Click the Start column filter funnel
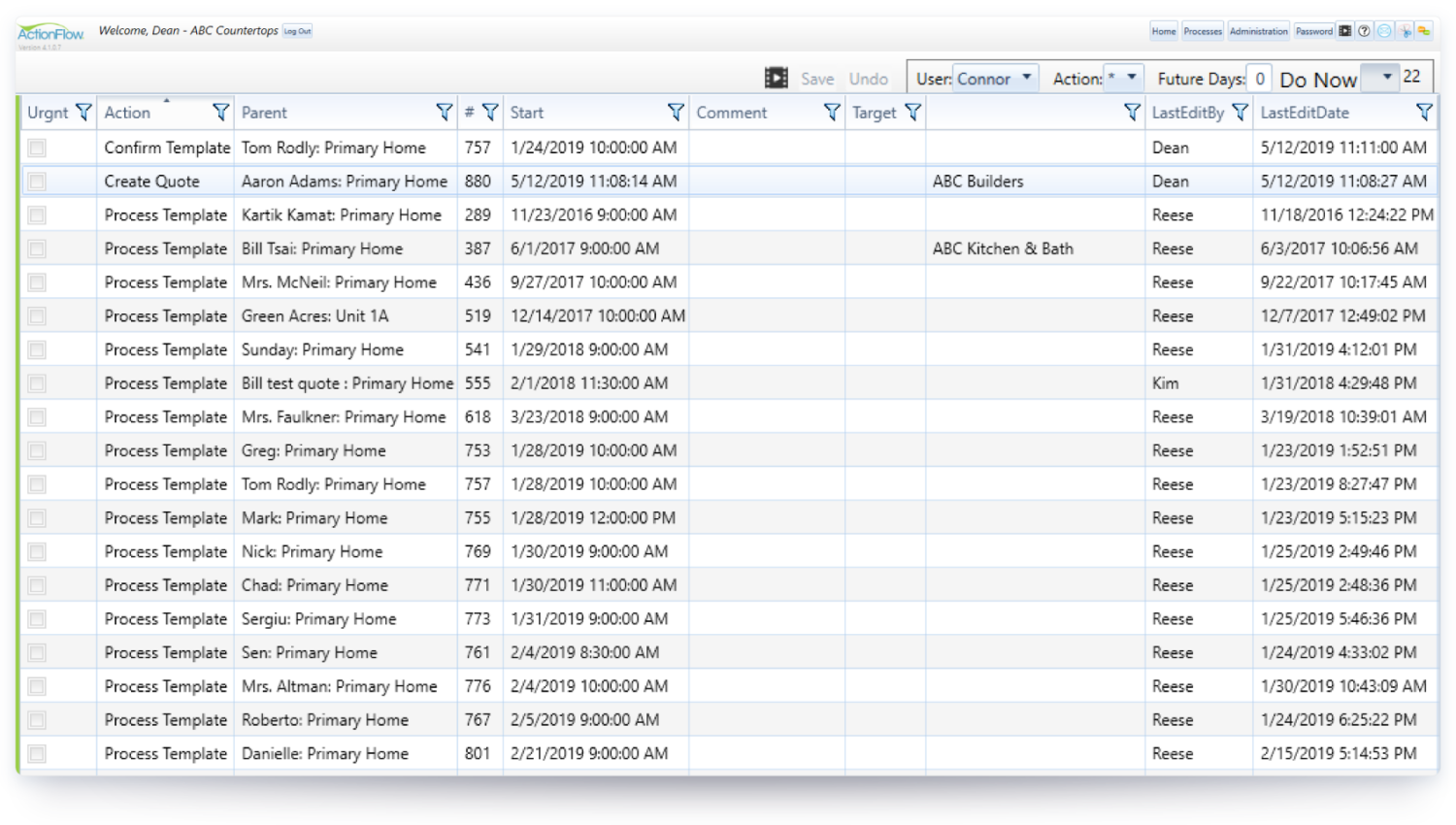 [x=676, y=113]
